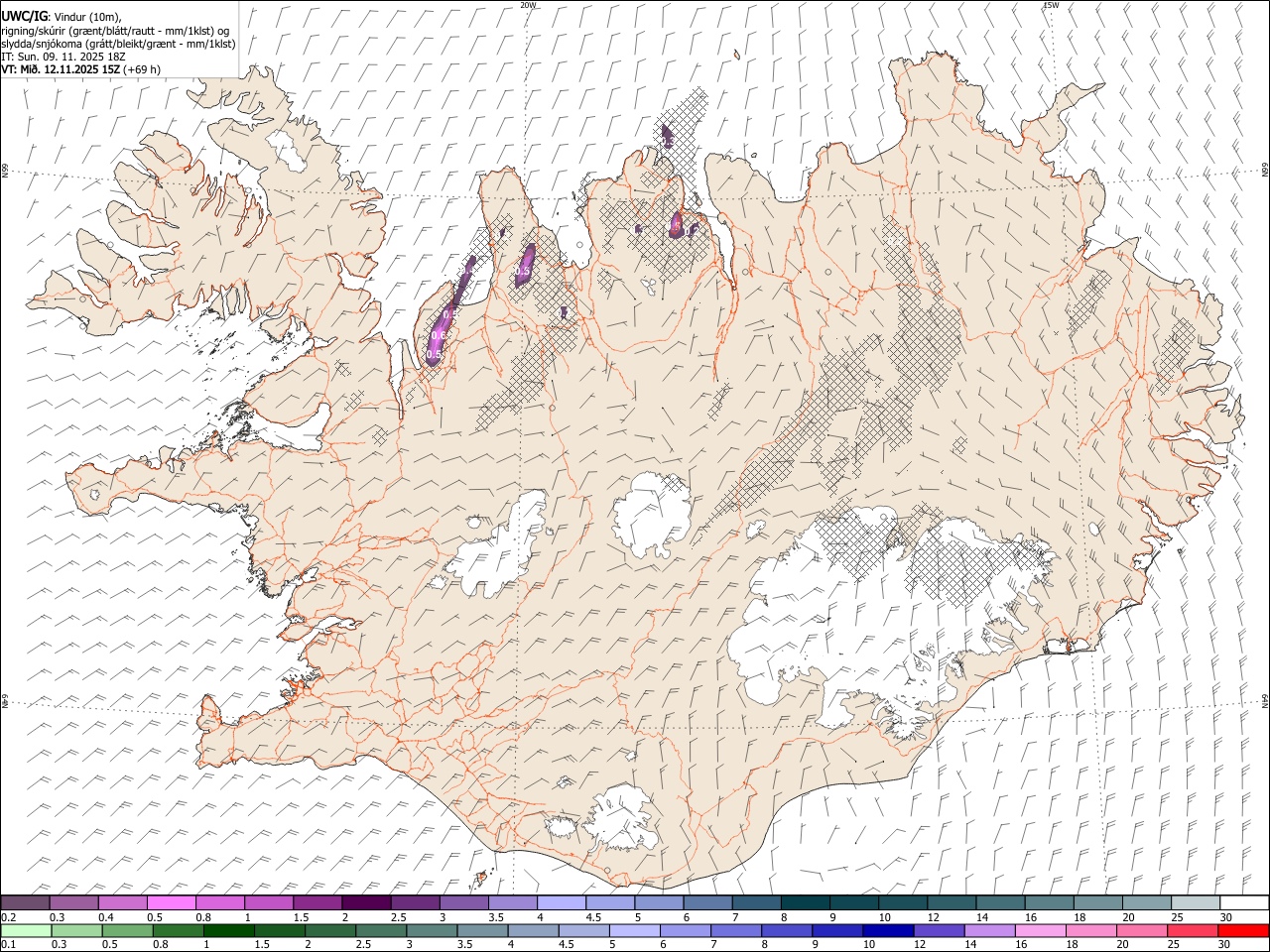Click the lilac 14 swatch, lower legend
Image resolution: width=1270 pixels, height=952 pixels.
coord(989,931)
